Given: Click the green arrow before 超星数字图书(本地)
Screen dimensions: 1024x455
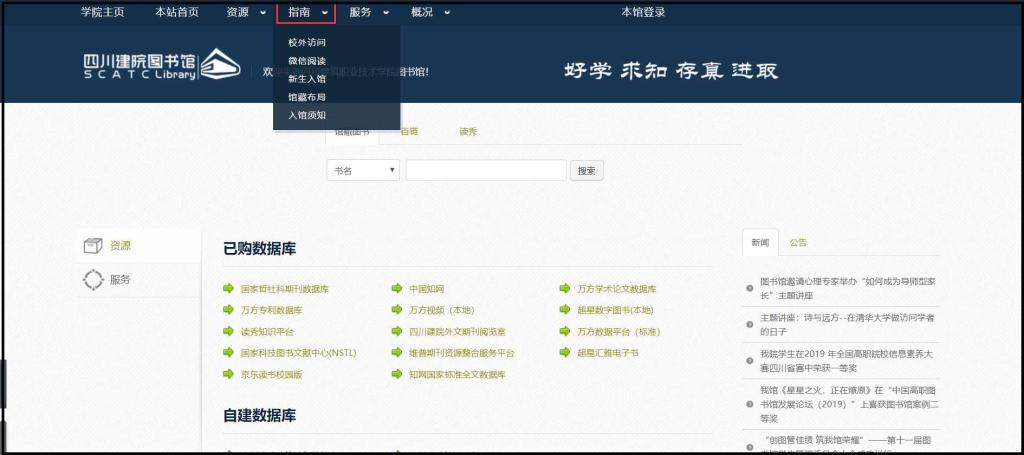Looking at the screenshot, I should click(565, 310).
